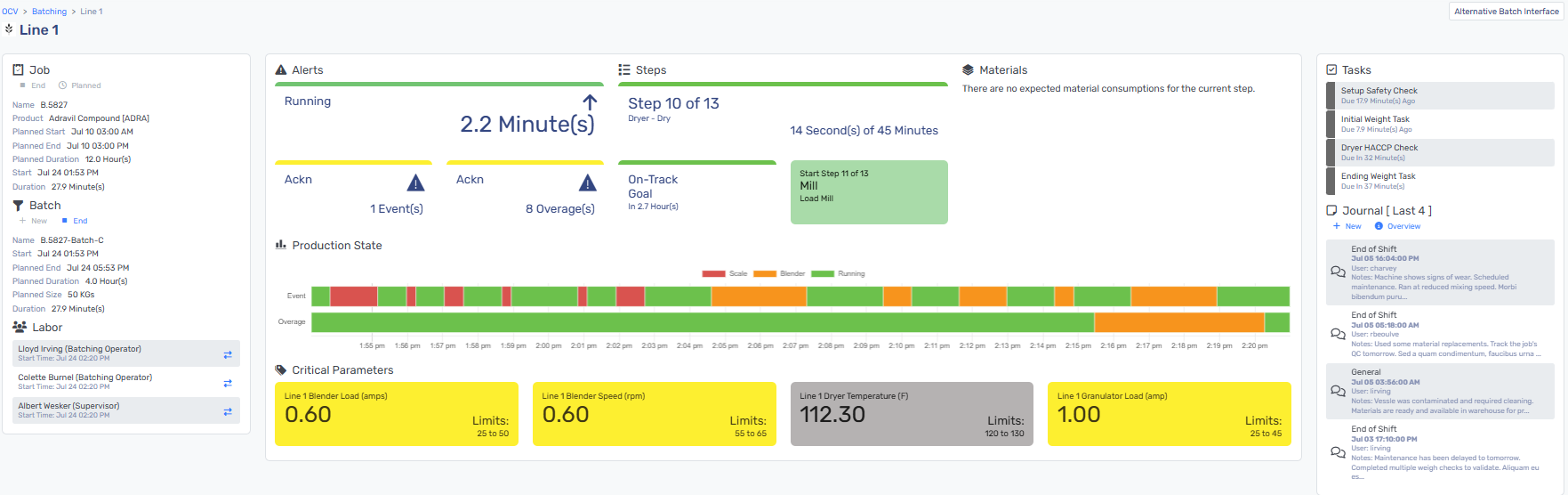Viewport: 1568px width, 495px height.
Task: End the current Job
Action: [x=33, y=85]
